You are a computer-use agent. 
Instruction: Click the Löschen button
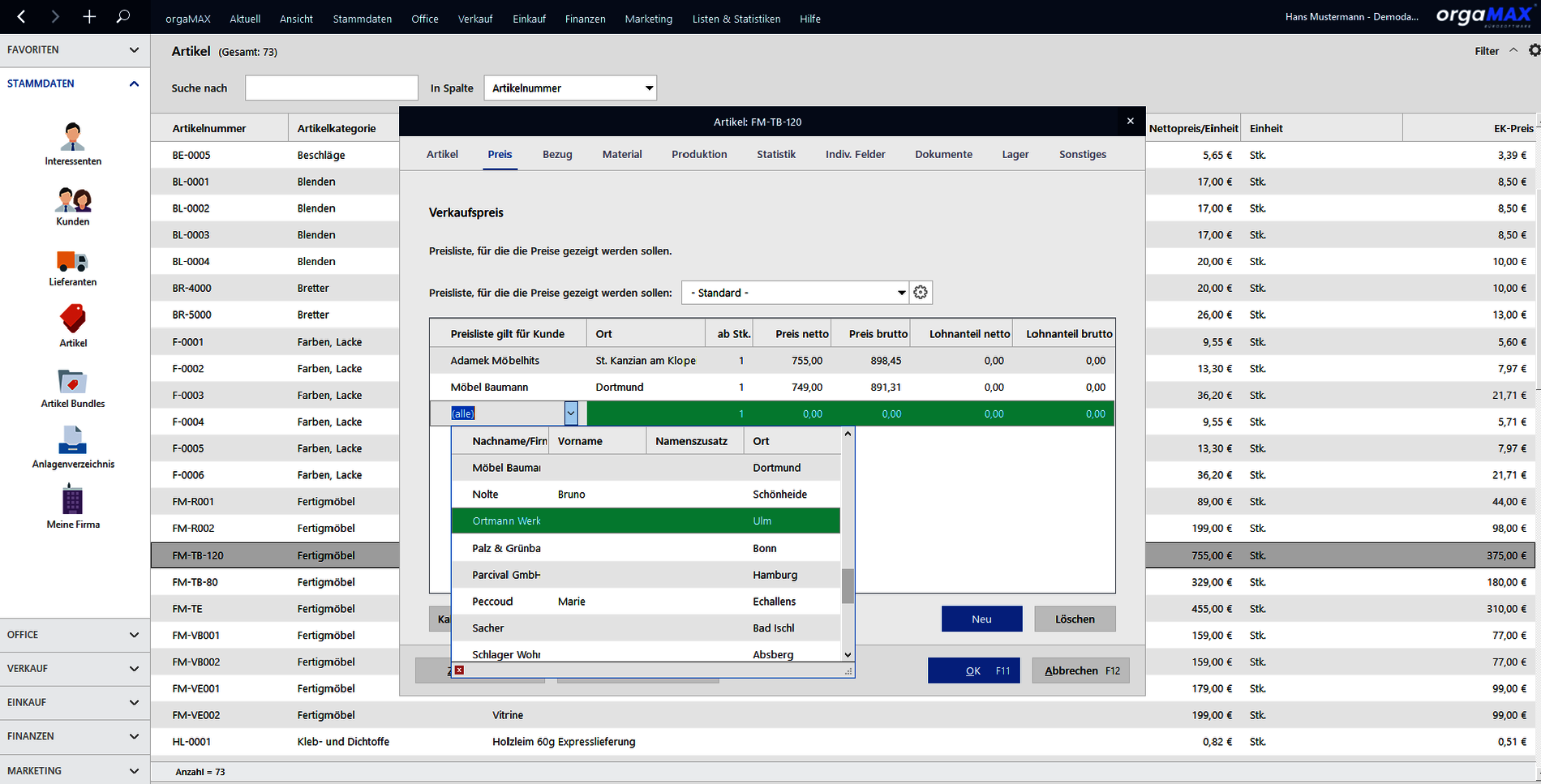pyautogui.click(x=1075, y=619)
